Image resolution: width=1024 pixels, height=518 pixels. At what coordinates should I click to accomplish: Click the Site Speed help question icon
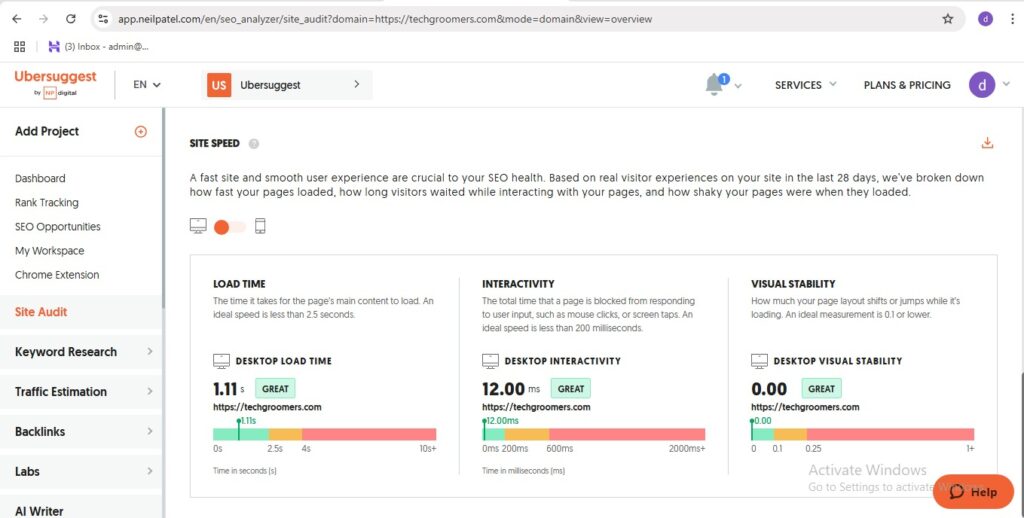coord(254,144)
